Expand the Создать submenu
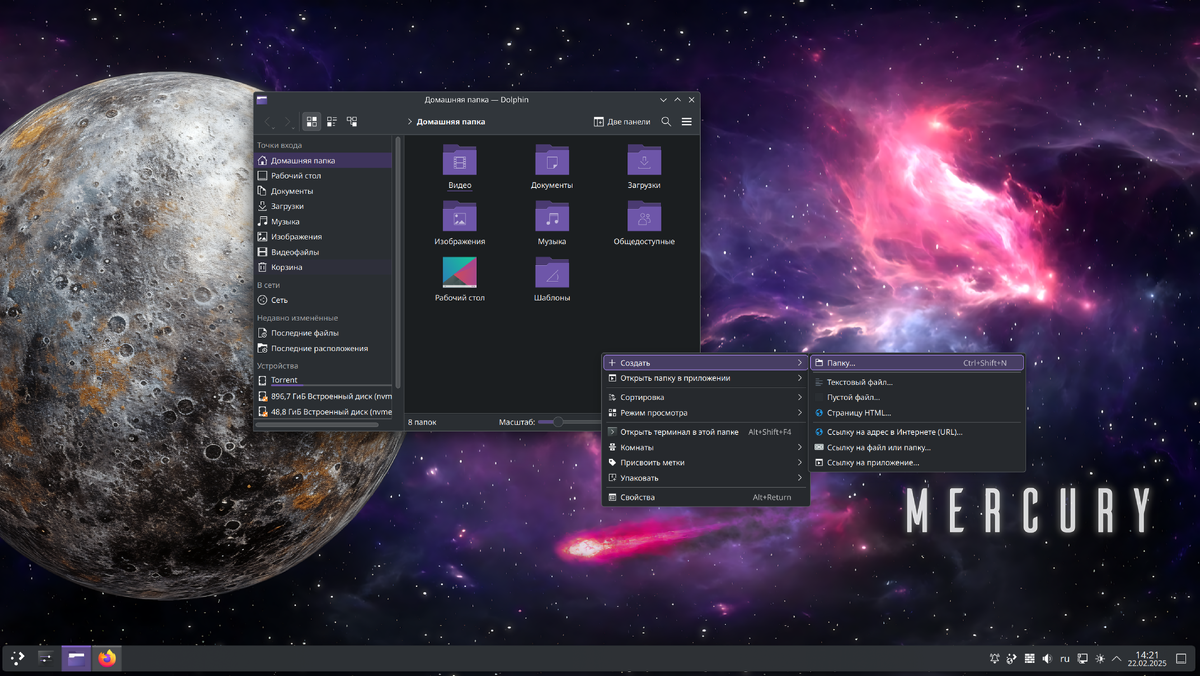The width and height of the screenshot is (1200, 676). 705,363
